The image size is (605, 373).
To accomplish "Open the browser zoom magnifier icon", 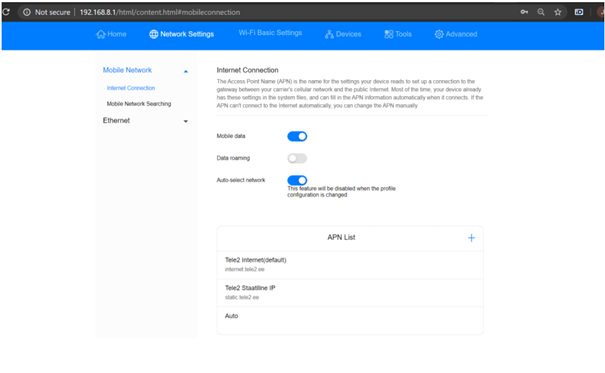I will (541, 12).
